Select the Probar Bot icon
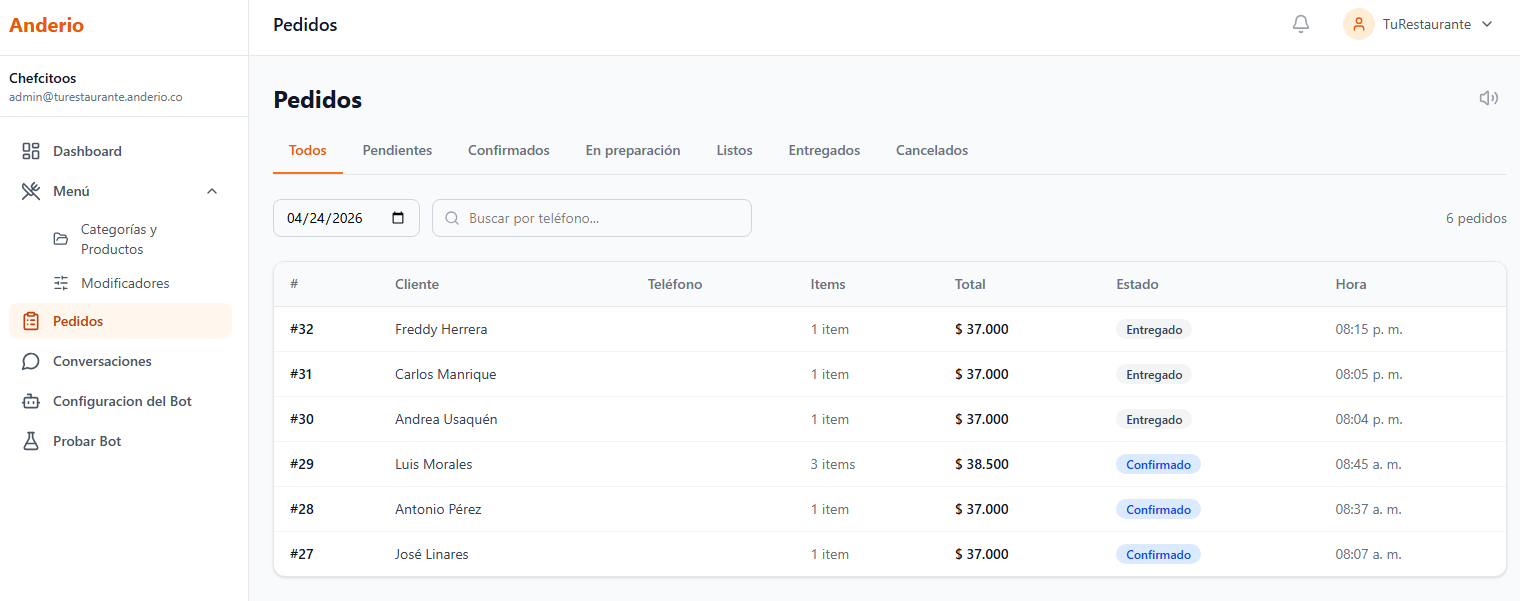 (29, 441)
